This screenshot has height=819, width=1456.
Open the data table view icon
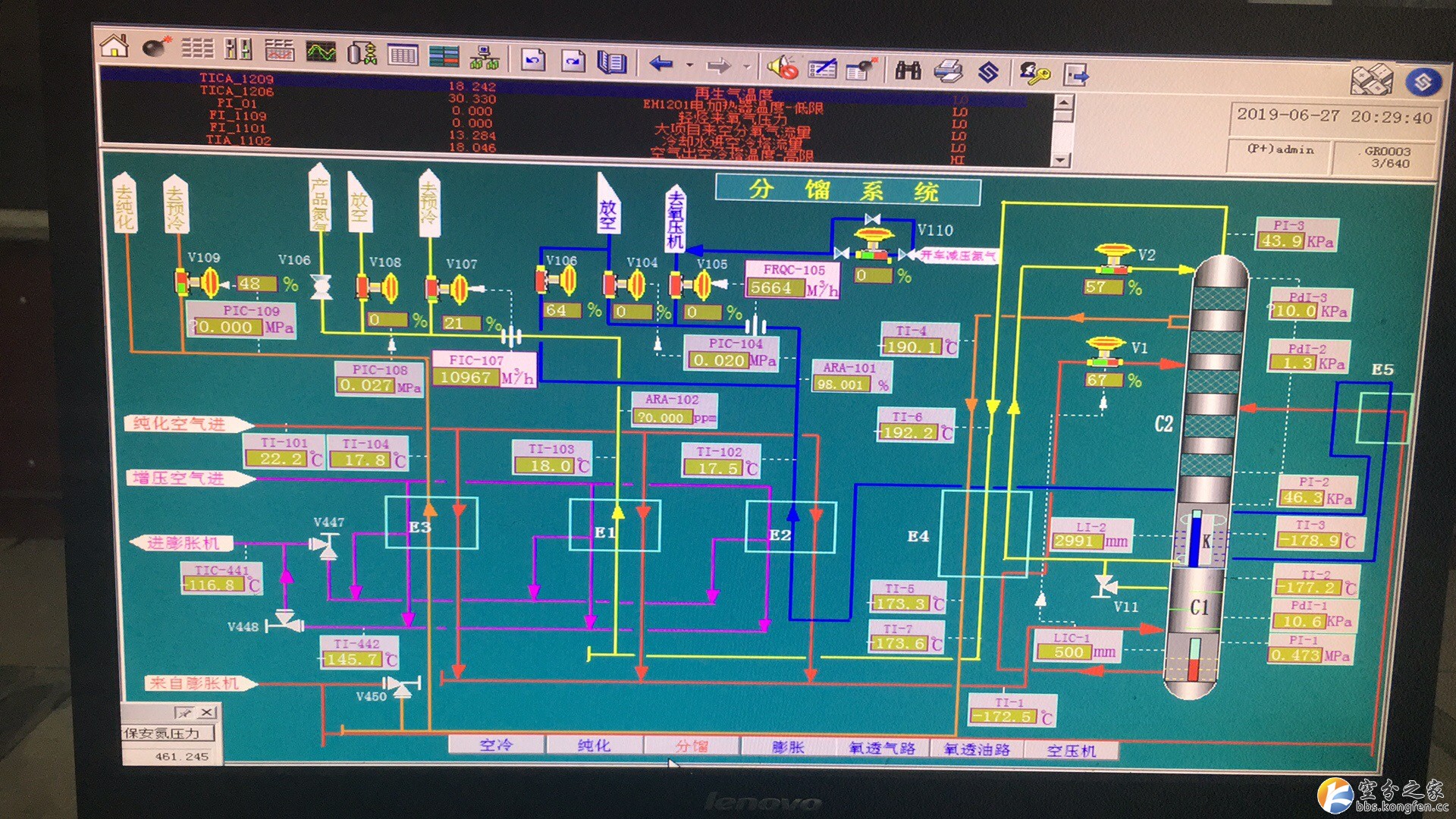tap(403, 54)
